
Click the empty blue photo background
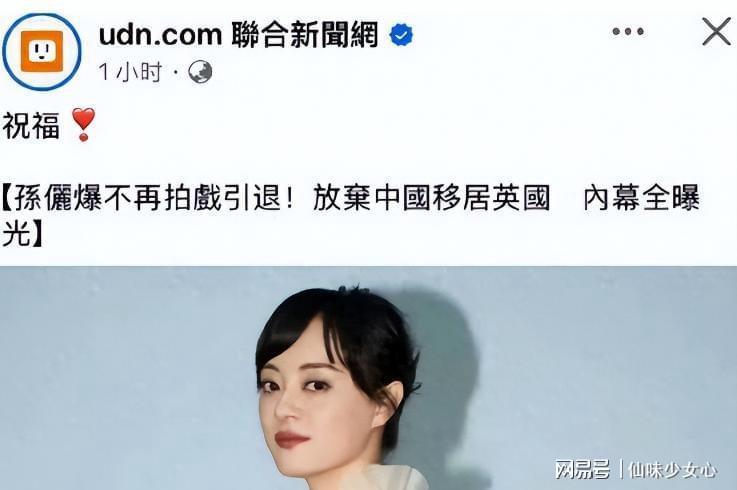point(118,376)
